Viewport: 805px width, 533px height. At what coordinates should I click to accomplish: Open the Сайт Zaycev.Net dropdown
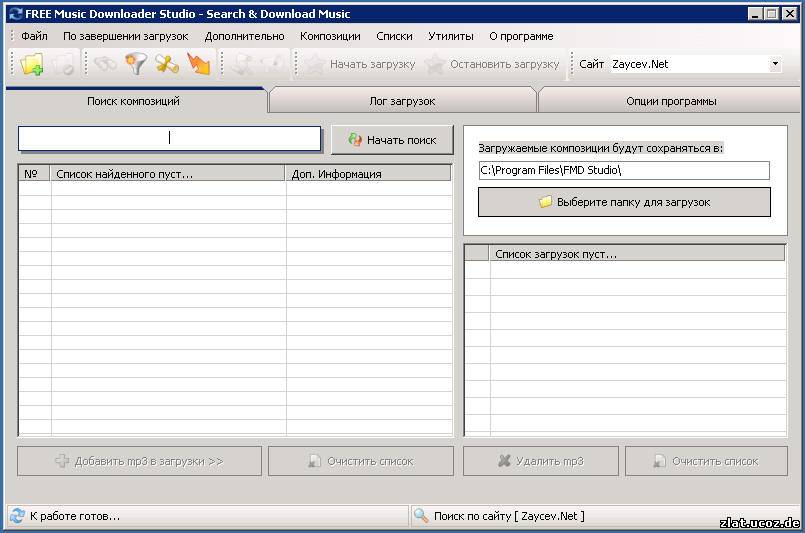[775, 64]
